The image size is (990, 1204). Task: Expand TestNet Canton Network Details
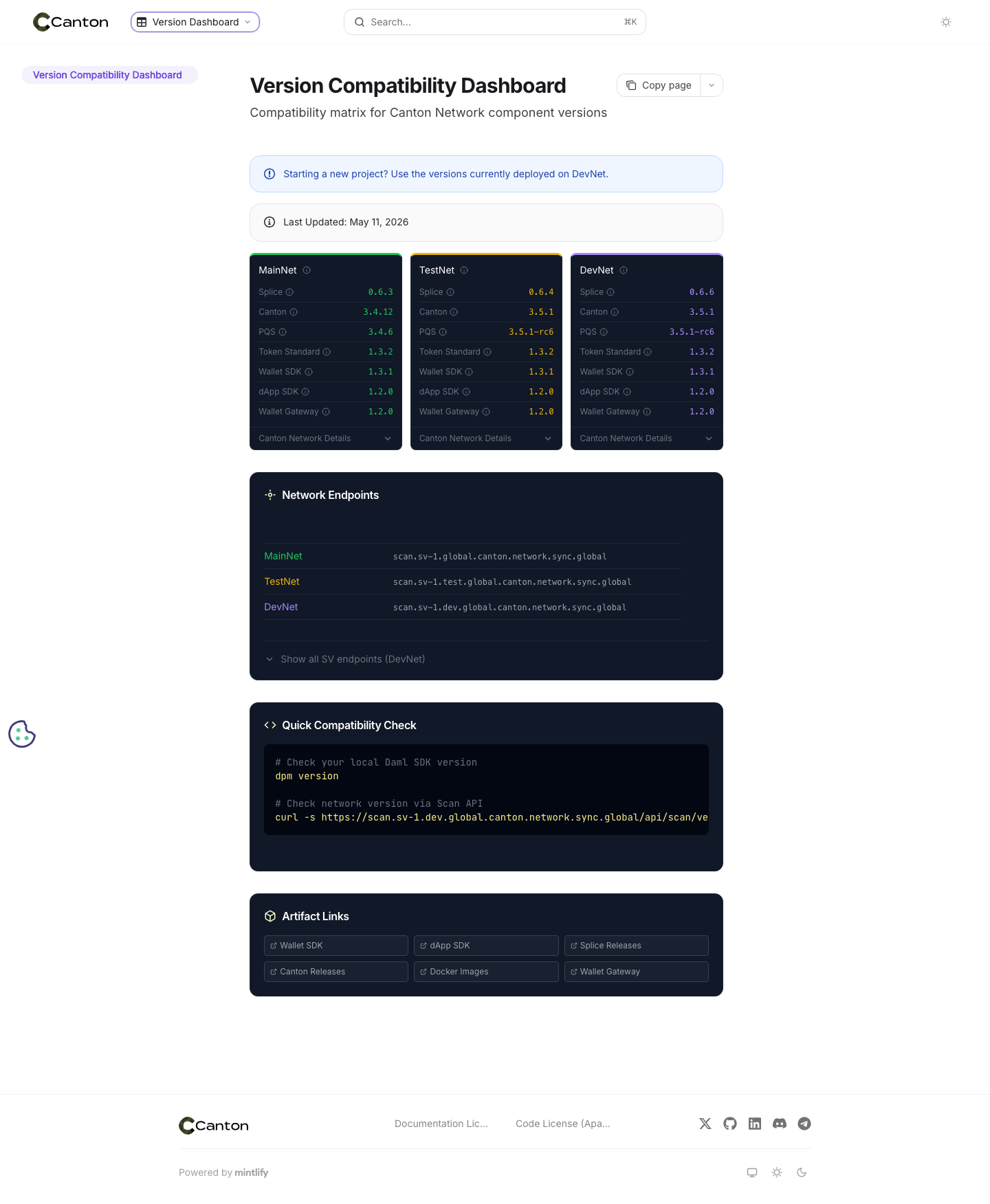[x=486, y=438]
